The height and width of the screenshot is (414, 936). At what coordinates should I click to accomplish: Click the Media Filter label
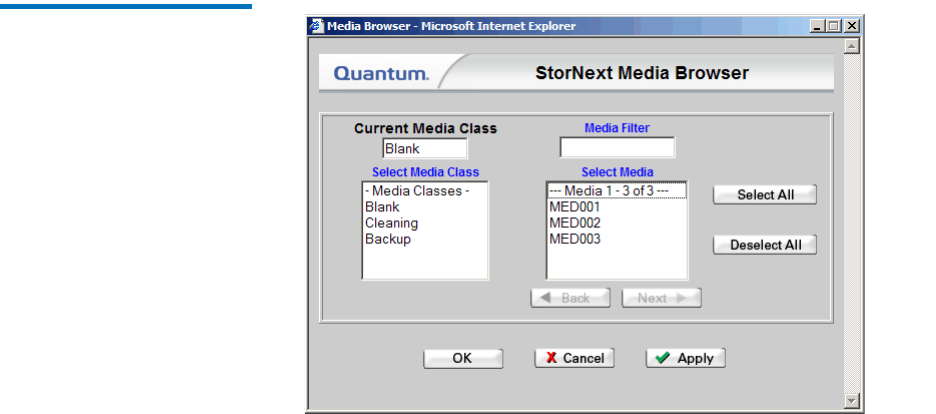pos(617,128)
